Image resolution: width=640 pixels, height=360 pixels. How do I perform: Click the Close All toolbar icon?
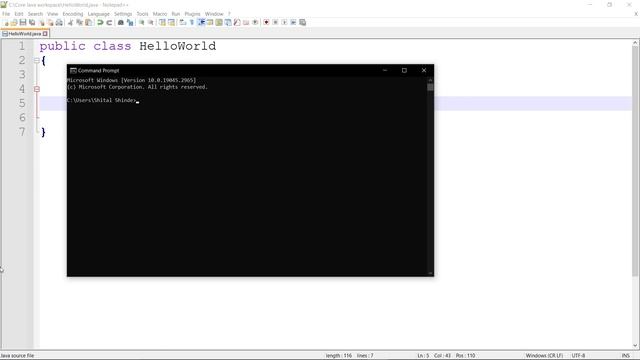[50, 22]
